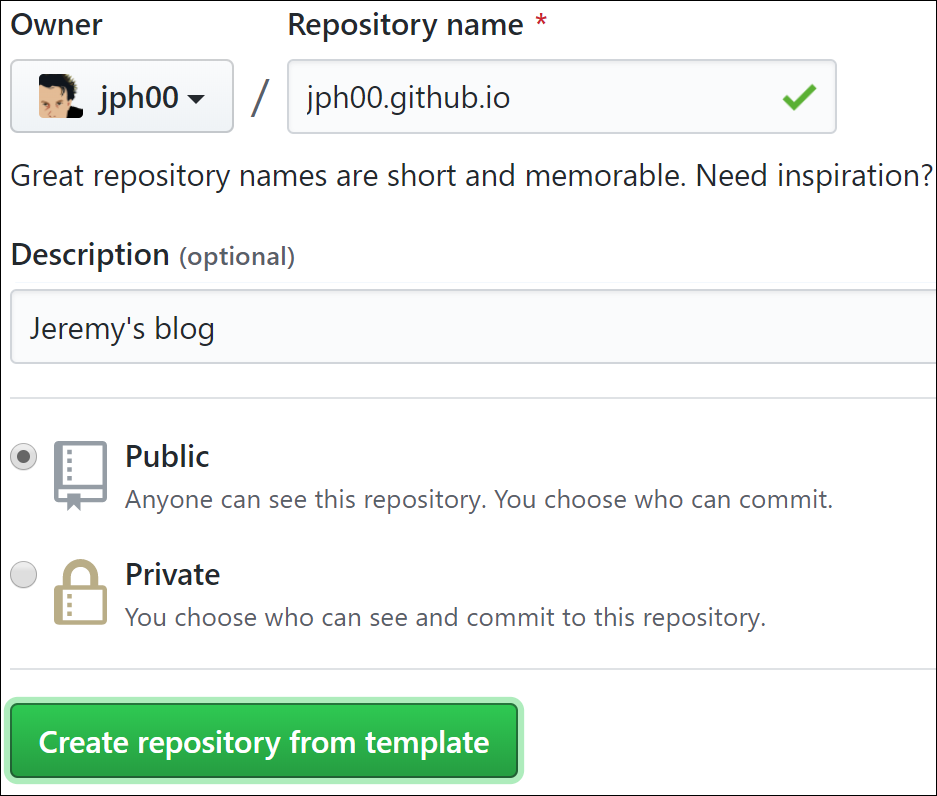The image size is (937, 796).
Task: Click the Private padlock icon
Action: (x=80, y=591)
